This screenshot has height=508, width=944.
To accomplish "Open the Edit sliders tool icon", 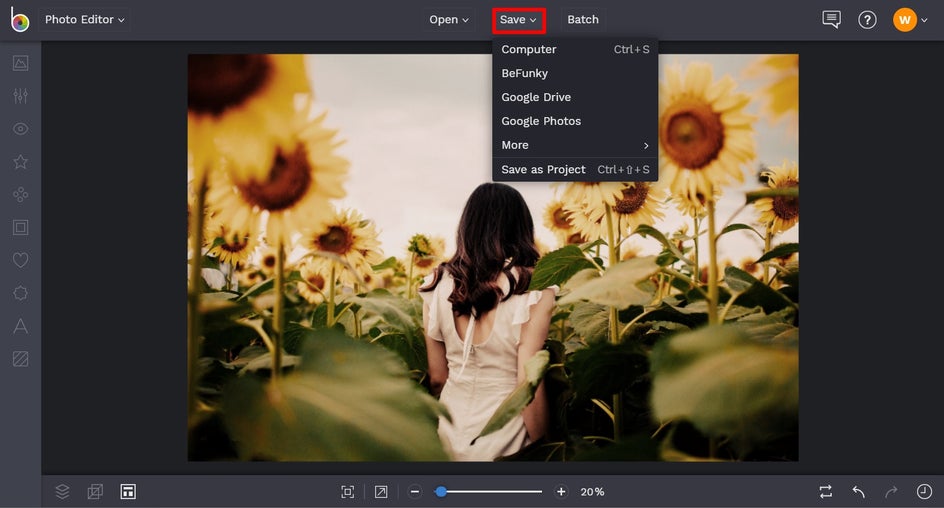I will [20, 96].
